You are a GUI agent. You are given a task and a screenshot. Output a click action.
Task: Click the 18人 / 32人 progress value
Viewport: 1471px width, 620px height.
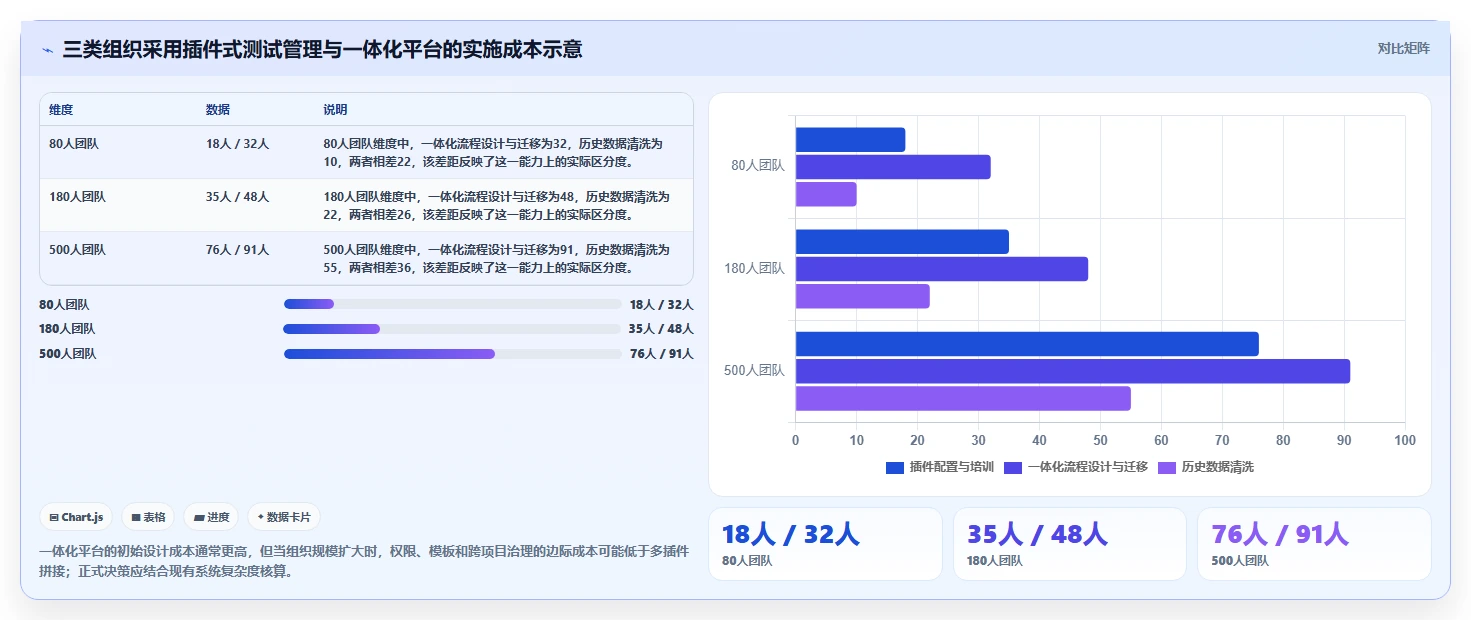tap(661, 304)
